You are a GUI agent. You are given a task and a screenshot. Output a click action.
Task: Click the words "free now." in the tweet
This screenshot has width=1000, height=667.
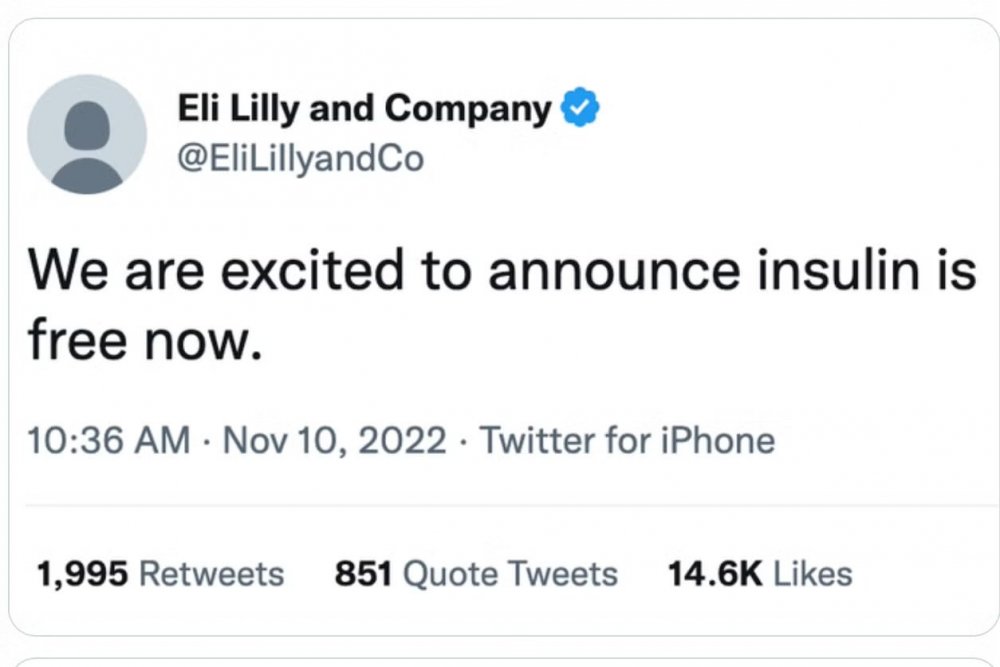[146, 341]
